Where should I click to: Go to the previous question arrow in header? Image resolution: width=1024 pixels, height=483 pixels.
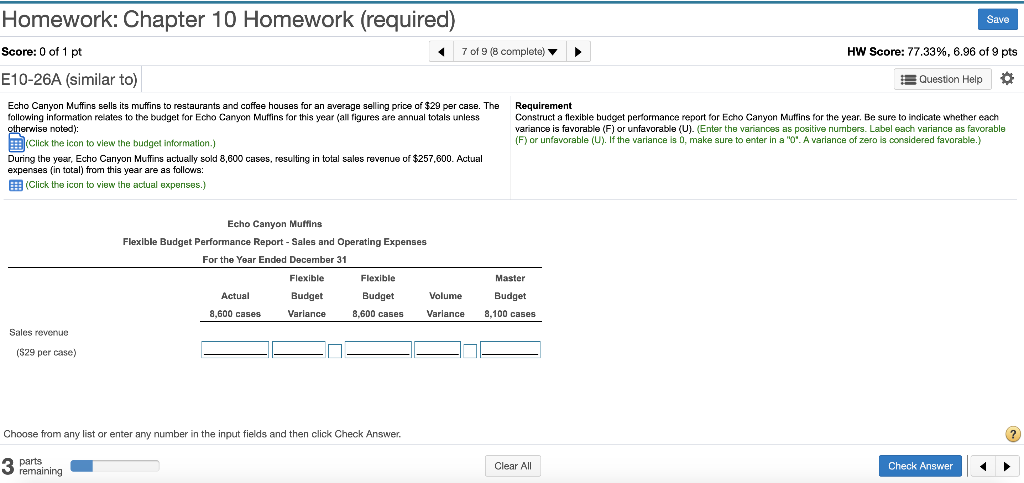tap(441, 52)
